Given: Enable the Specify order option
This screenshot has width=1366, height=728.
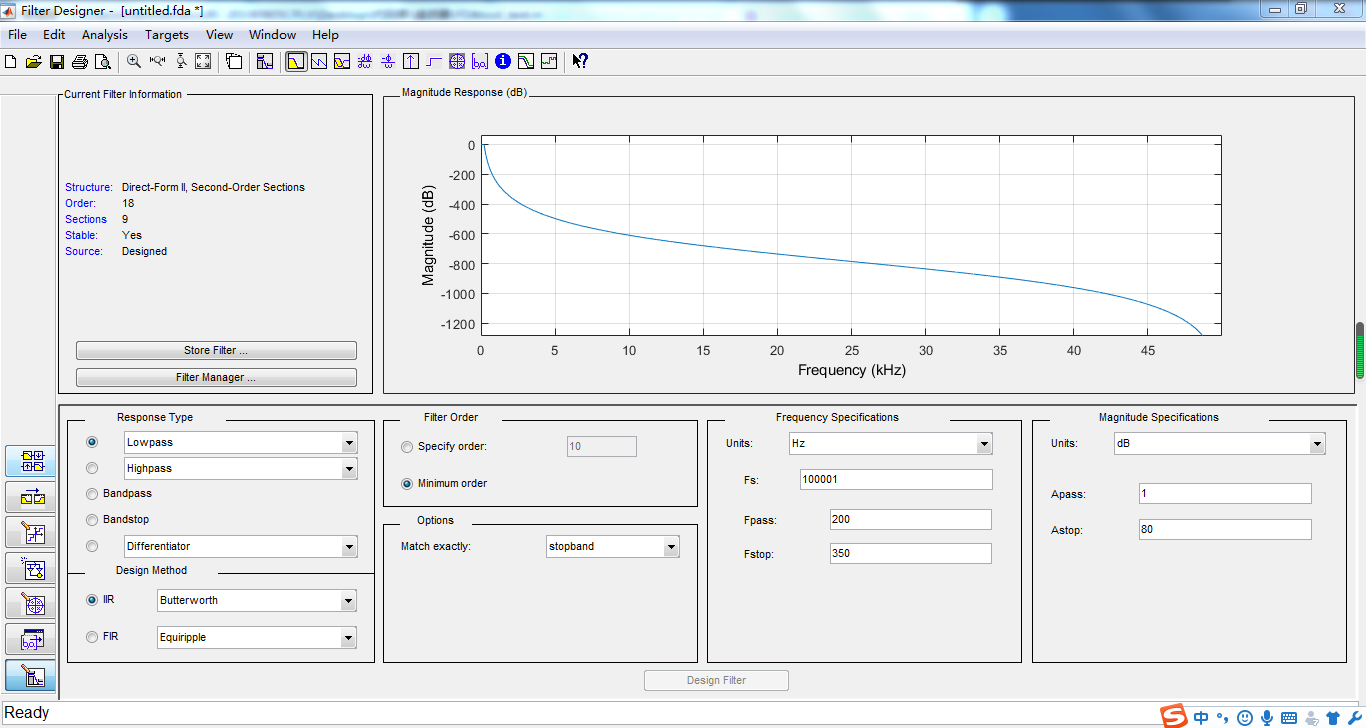Looking at the screenshot, I should pos(406,446).
